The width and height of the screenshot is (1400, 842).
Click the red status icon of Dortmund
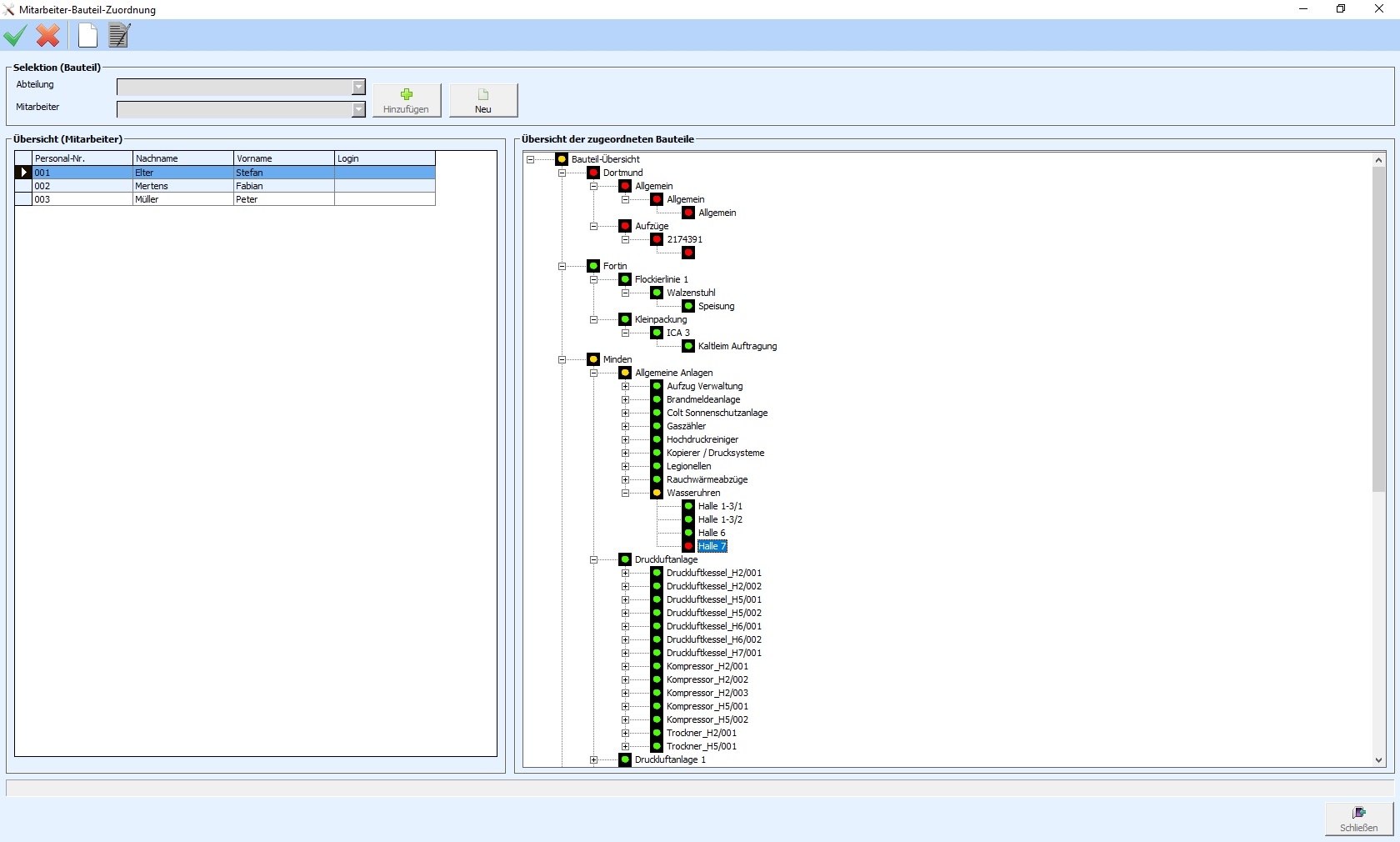tap(593, 173)
